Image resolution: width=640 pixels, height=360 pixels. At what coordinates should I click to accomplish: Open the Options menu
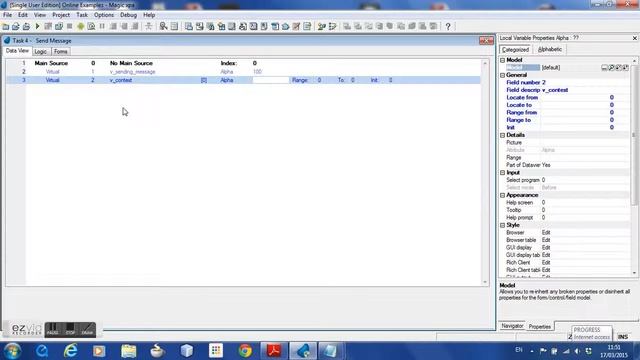(104, 15)
